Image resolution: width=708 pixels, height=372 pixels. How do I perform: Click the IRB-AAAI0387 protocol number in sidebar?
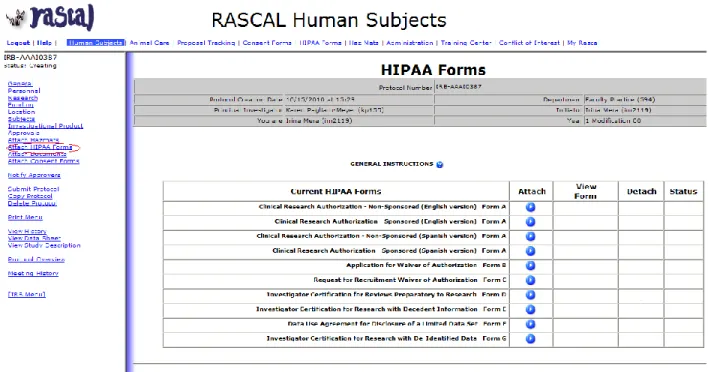click(x=30, y=57)
